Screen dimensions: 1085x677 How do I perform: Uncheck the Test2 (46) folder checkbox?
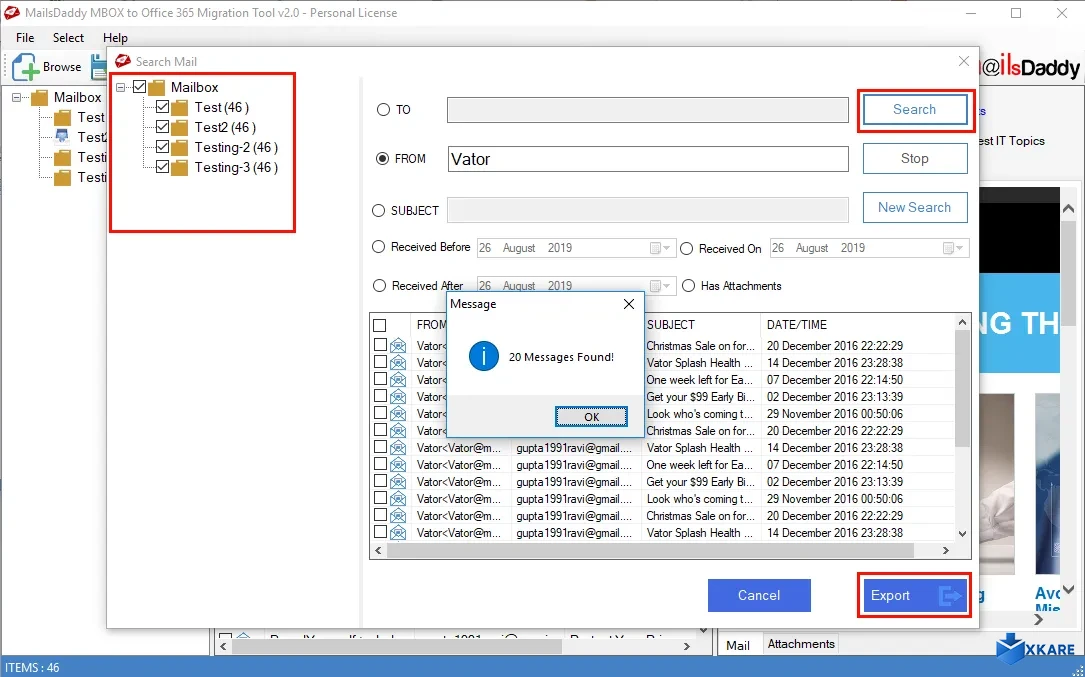[163, 127]
